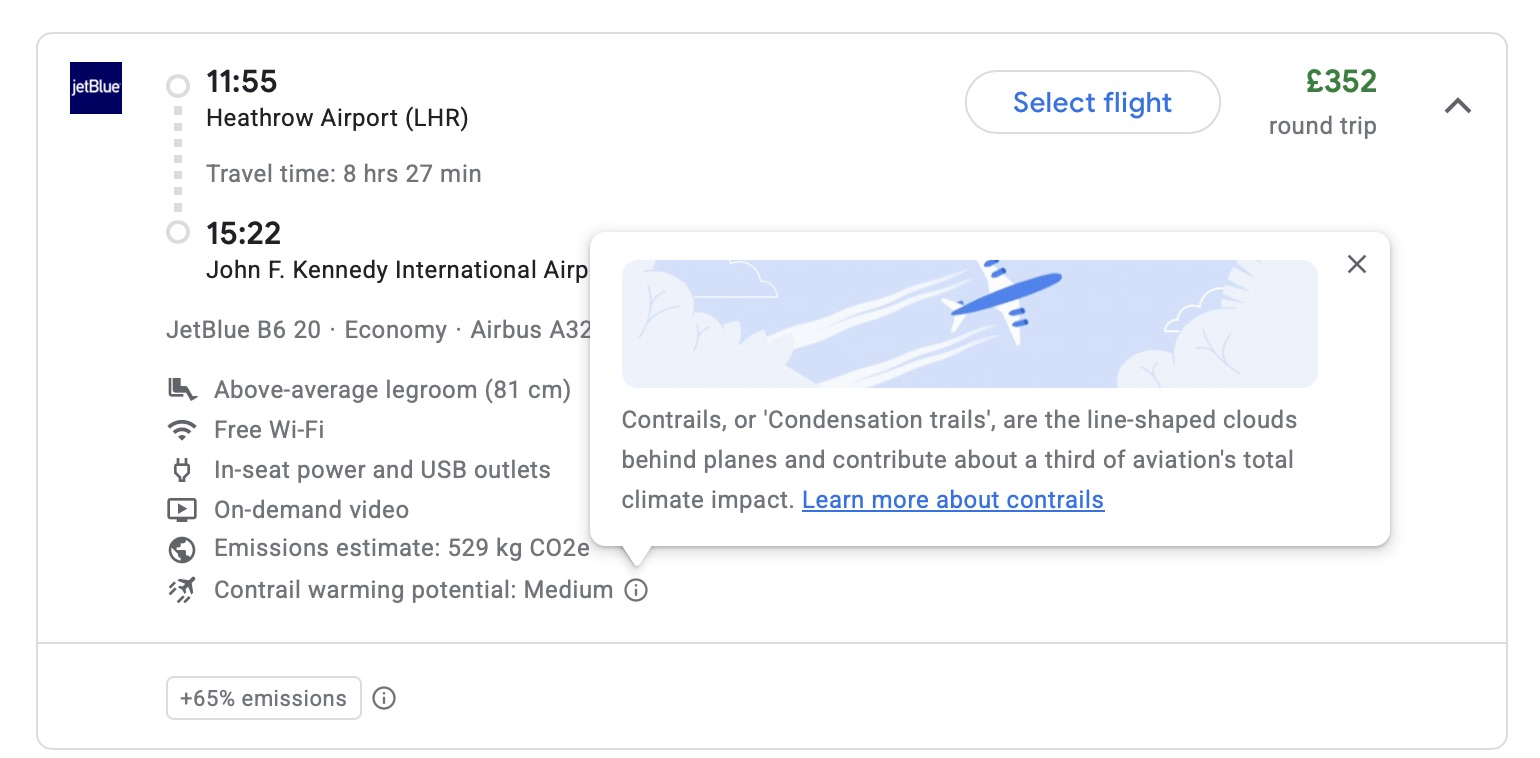The height and width of the screenshot is (758, 1540).
Task: Click the £352 round trip price
Action: [1342, 81]
